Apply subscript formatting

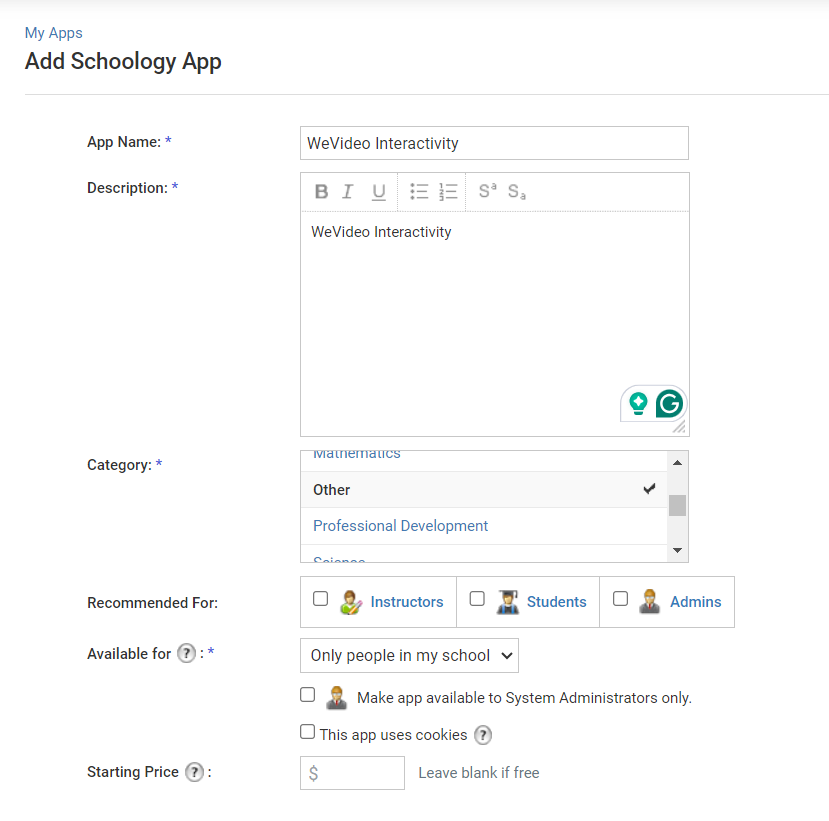point(517,191)
